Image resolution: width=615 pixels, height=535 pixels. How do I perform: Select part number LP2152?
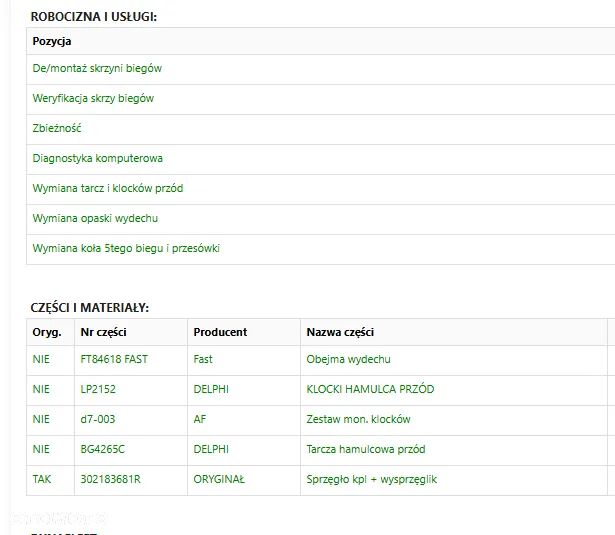[98, 389]
